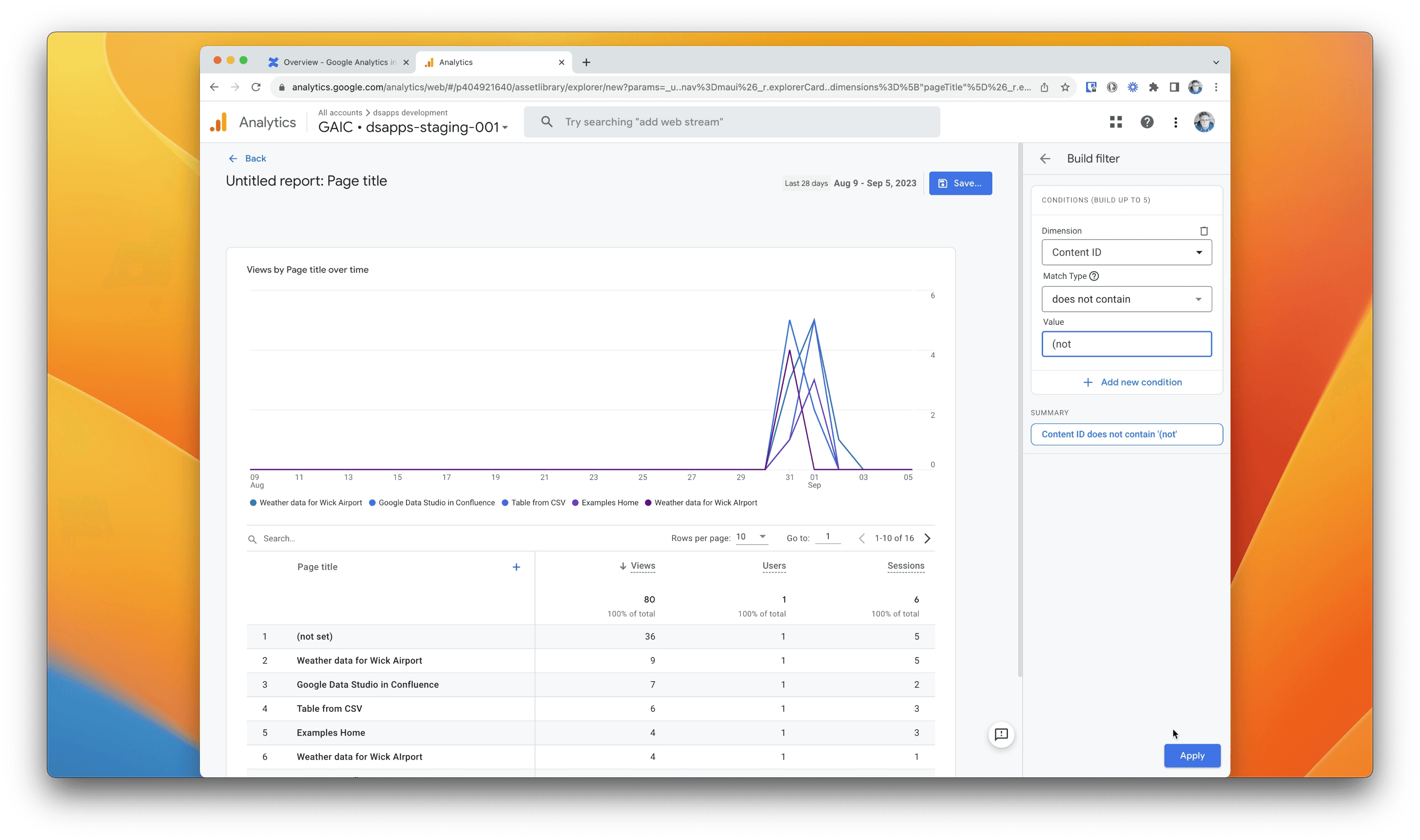
Task: Delete the condition with trash icon
Action: click(x=1204, y=231)
